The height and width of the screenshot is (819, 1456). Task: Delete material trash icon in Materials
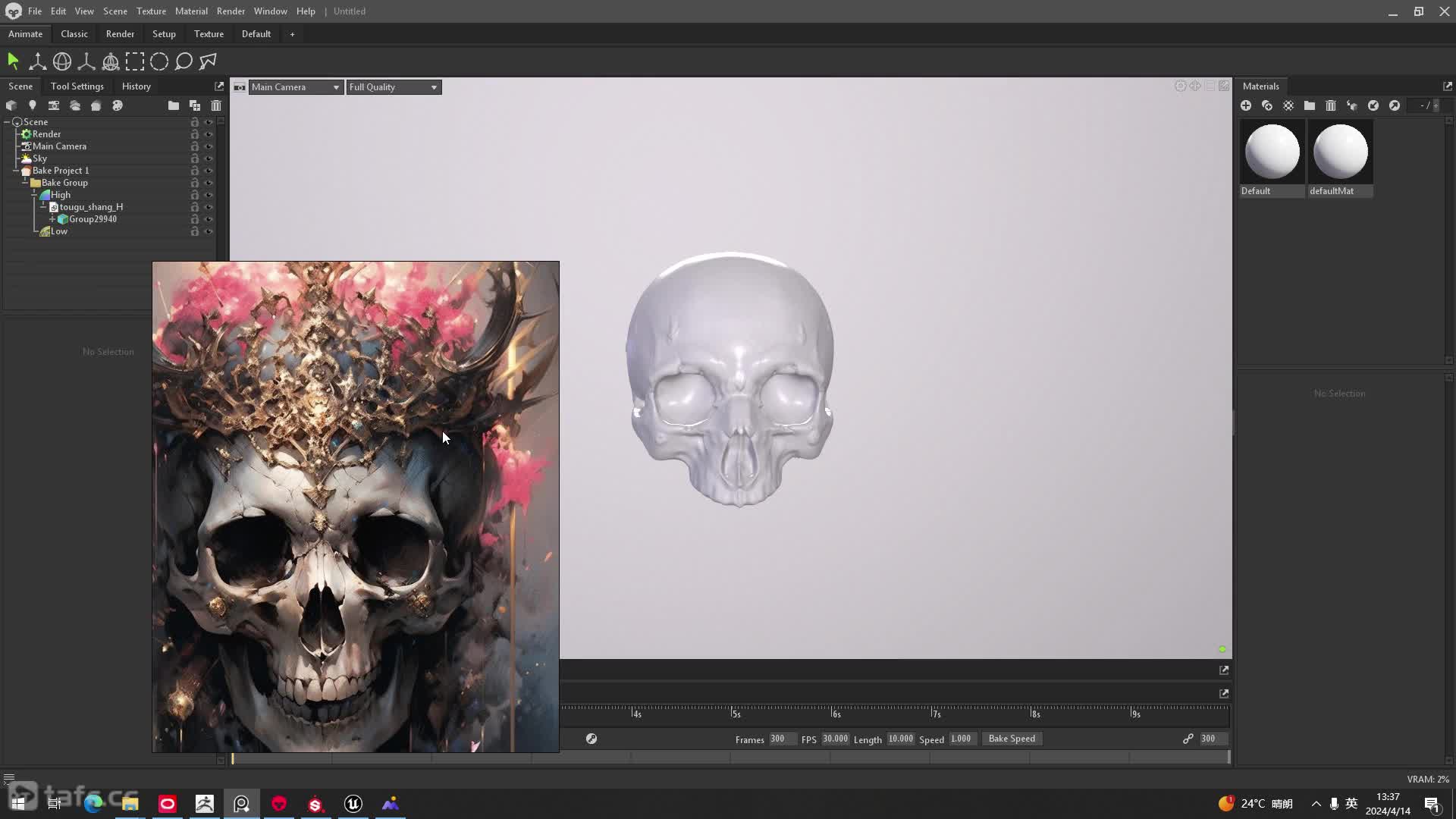(1331, 105)
